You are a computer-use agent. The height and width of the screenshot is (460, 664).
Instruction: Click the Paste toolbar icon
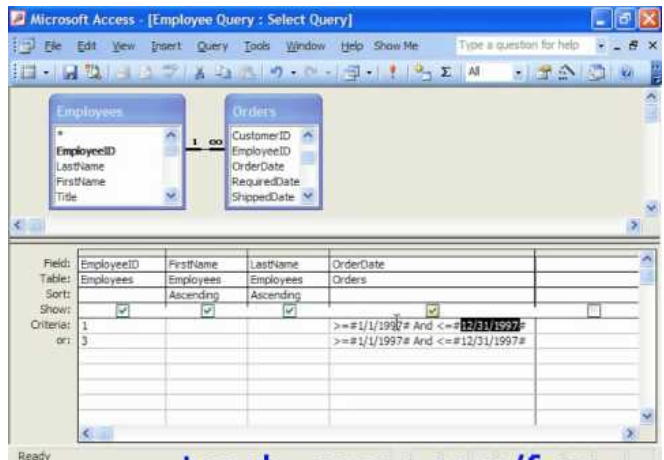[x=248, y=72]
